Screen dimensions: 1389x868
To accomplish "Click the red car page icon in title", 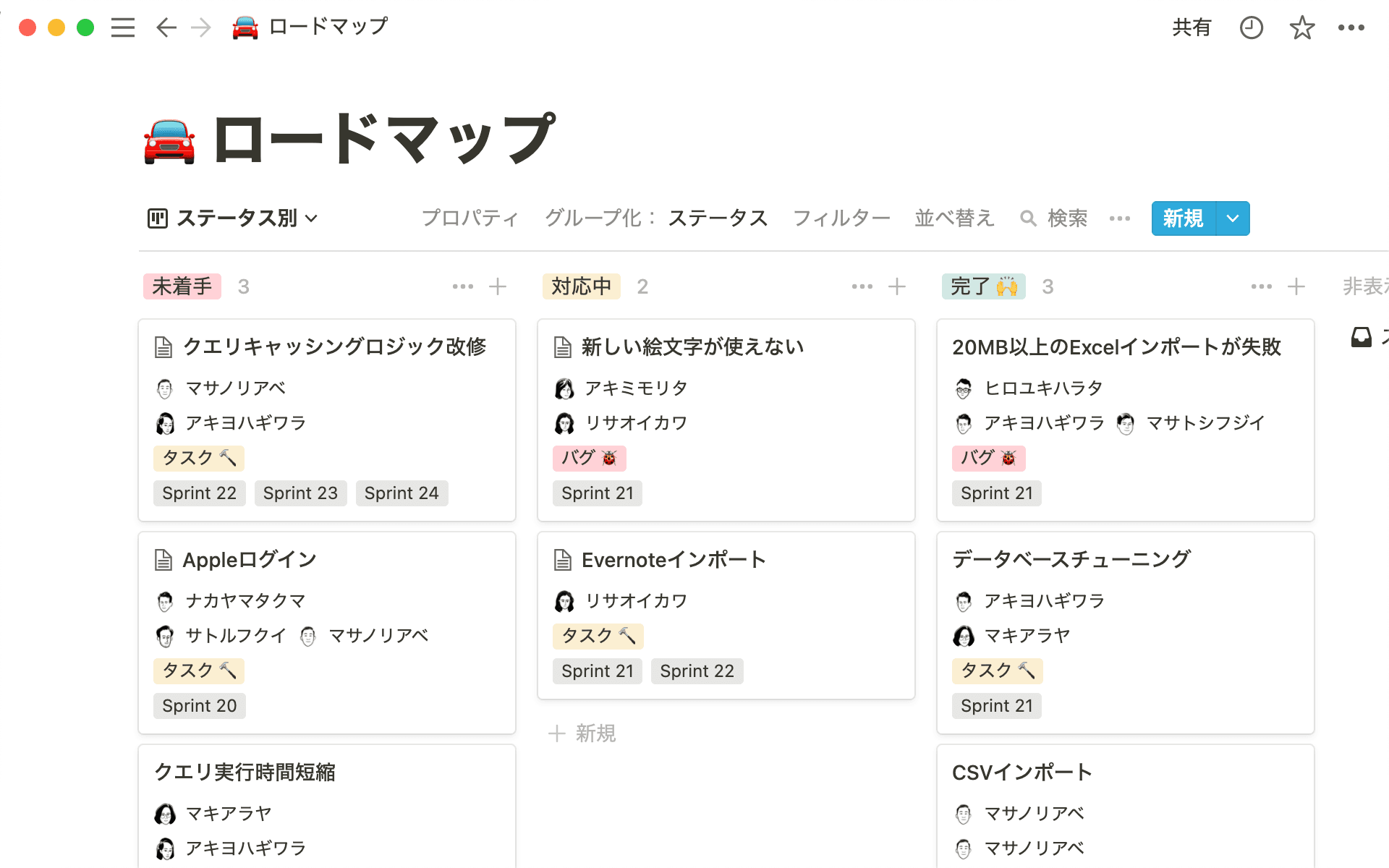I will click(x=169, y=140).
